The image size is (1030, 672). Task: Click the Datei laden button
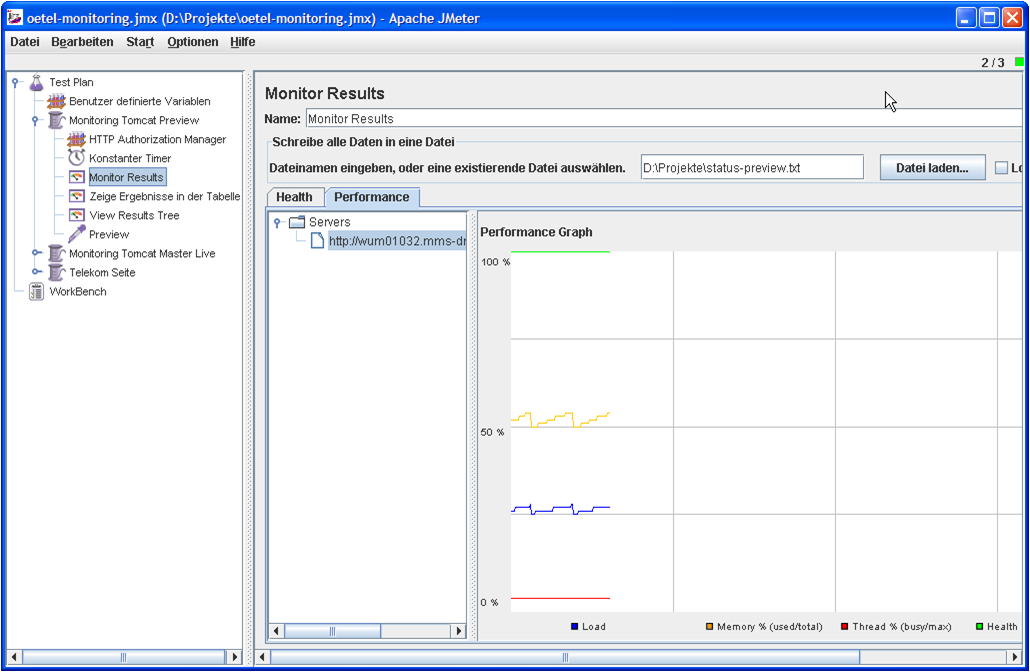(x=932, y=168)
